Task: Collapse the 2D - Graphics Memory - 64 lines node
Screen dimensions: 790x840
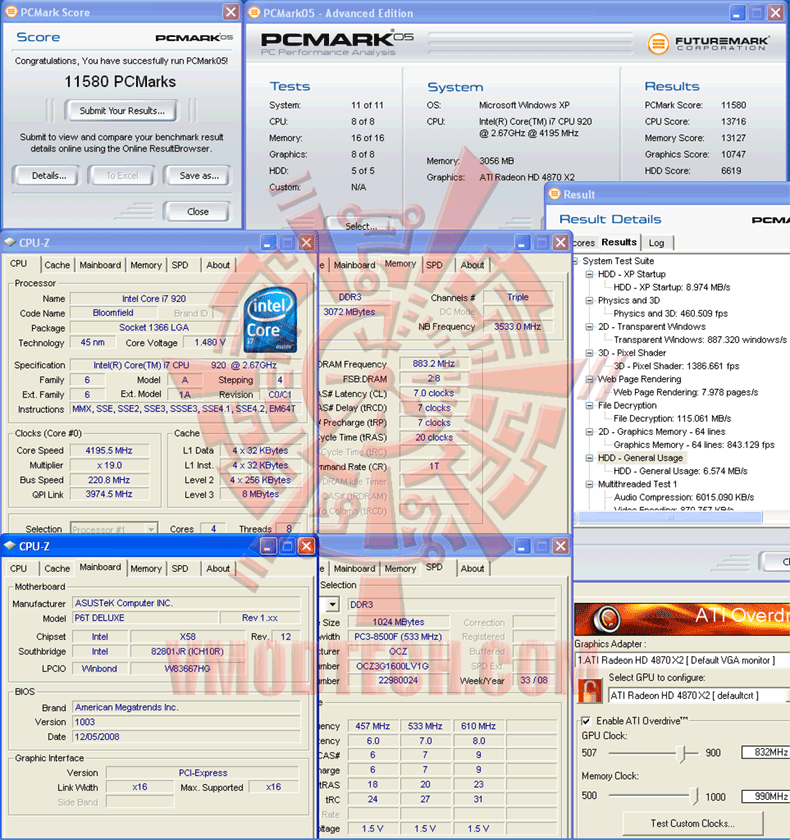Action: [x=589, y=432]
